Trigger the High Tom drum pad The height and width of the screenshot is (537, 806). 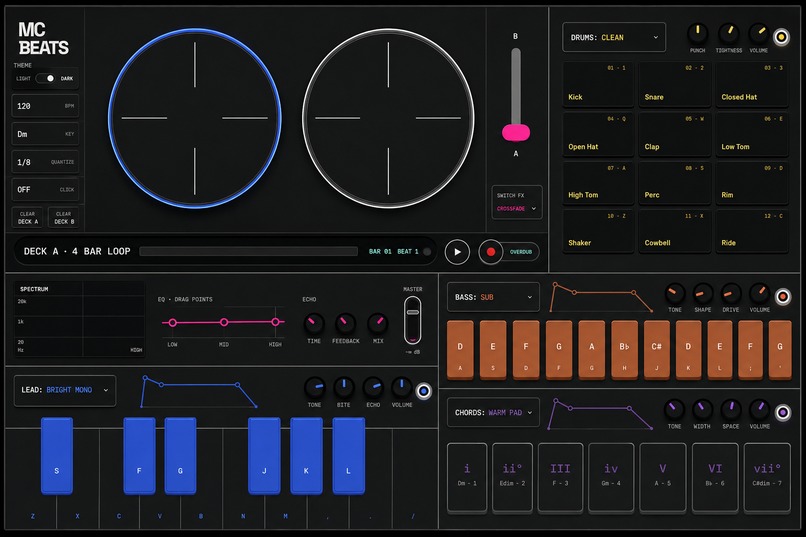coord(598,183)
